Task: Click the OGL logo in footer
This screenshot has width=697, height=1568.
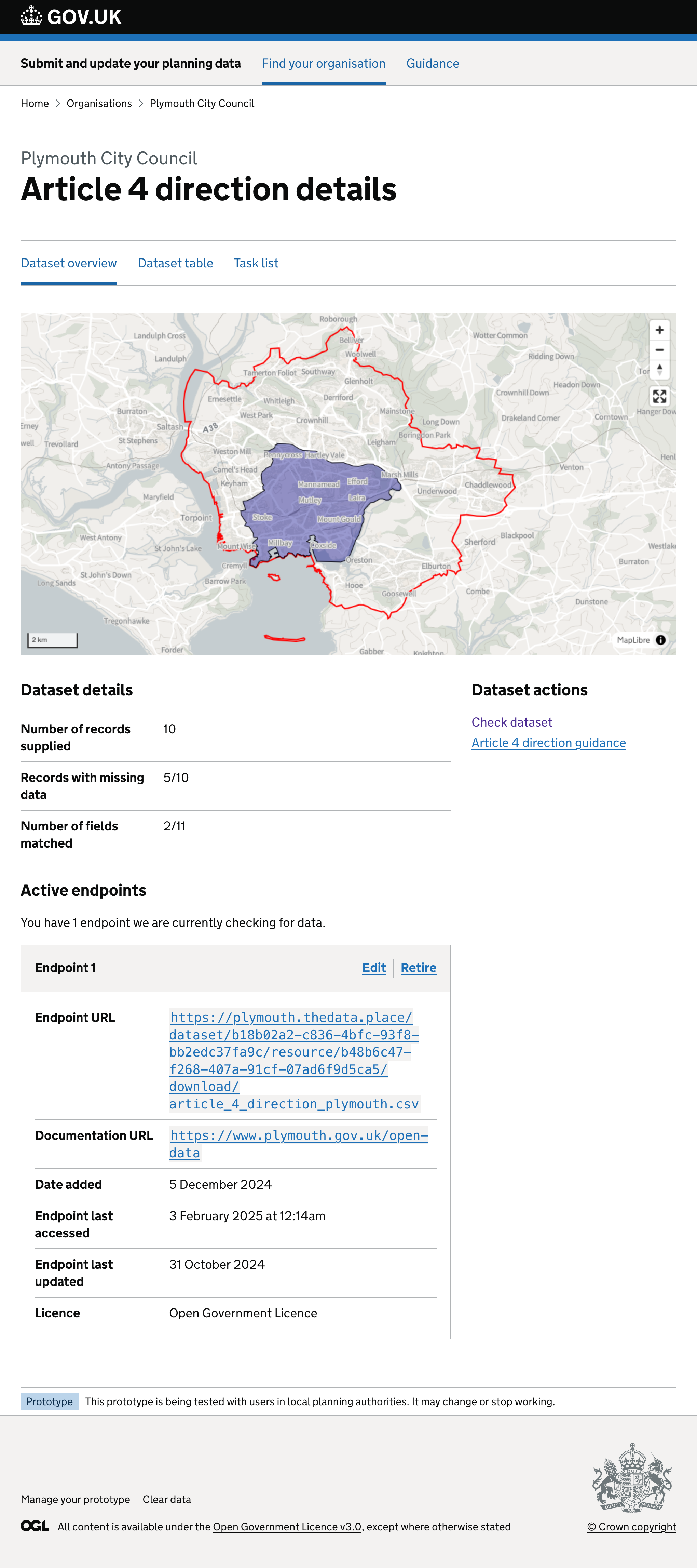Action: click(x=34, y=1525)
